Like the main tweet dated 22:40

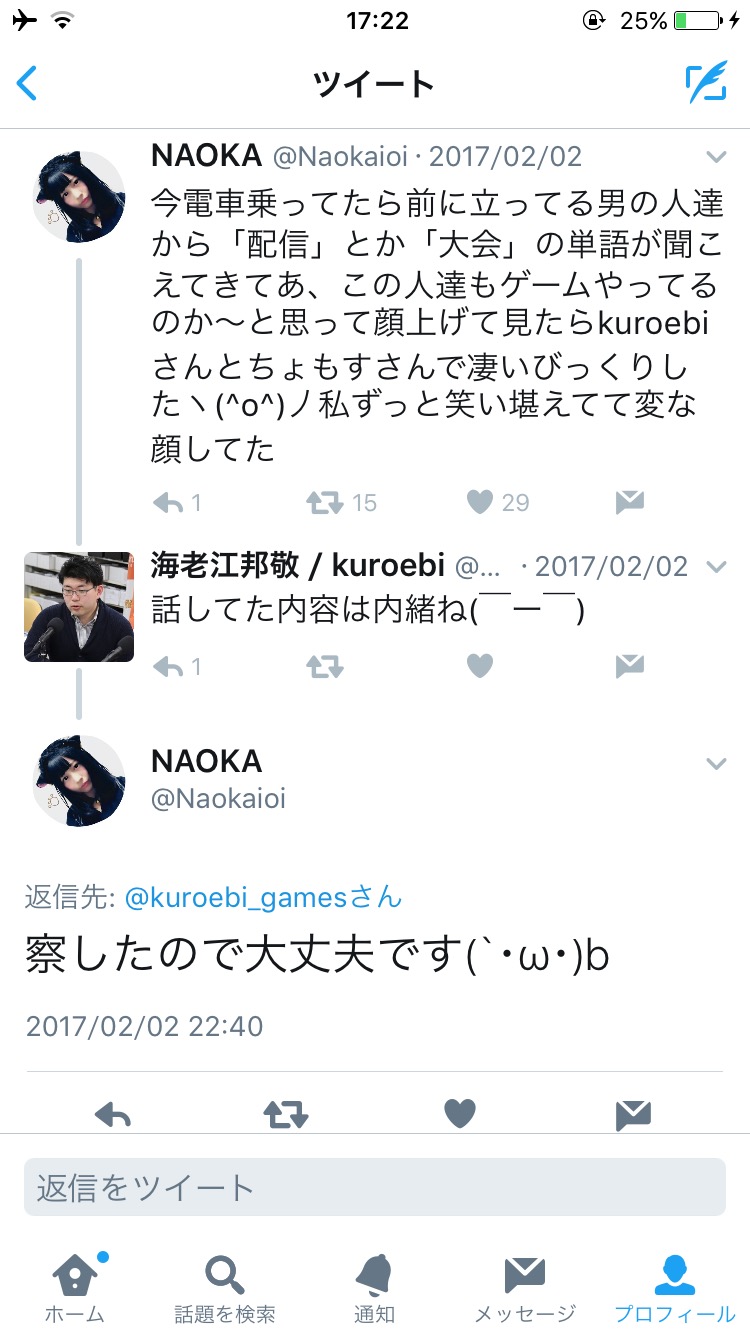pyautogui.click(x=460, y=1114)
